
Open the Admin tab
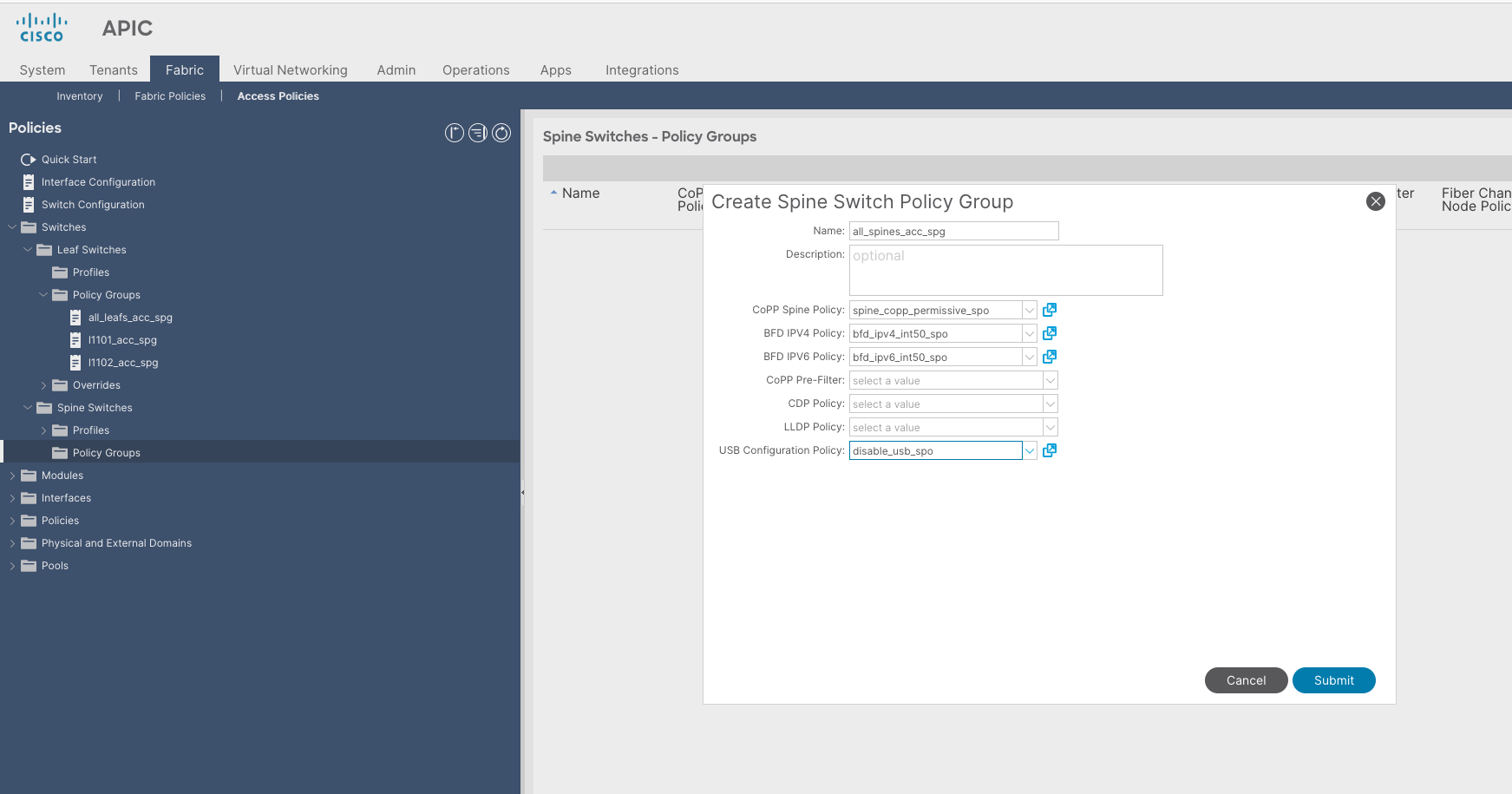[x=396, y=70]
